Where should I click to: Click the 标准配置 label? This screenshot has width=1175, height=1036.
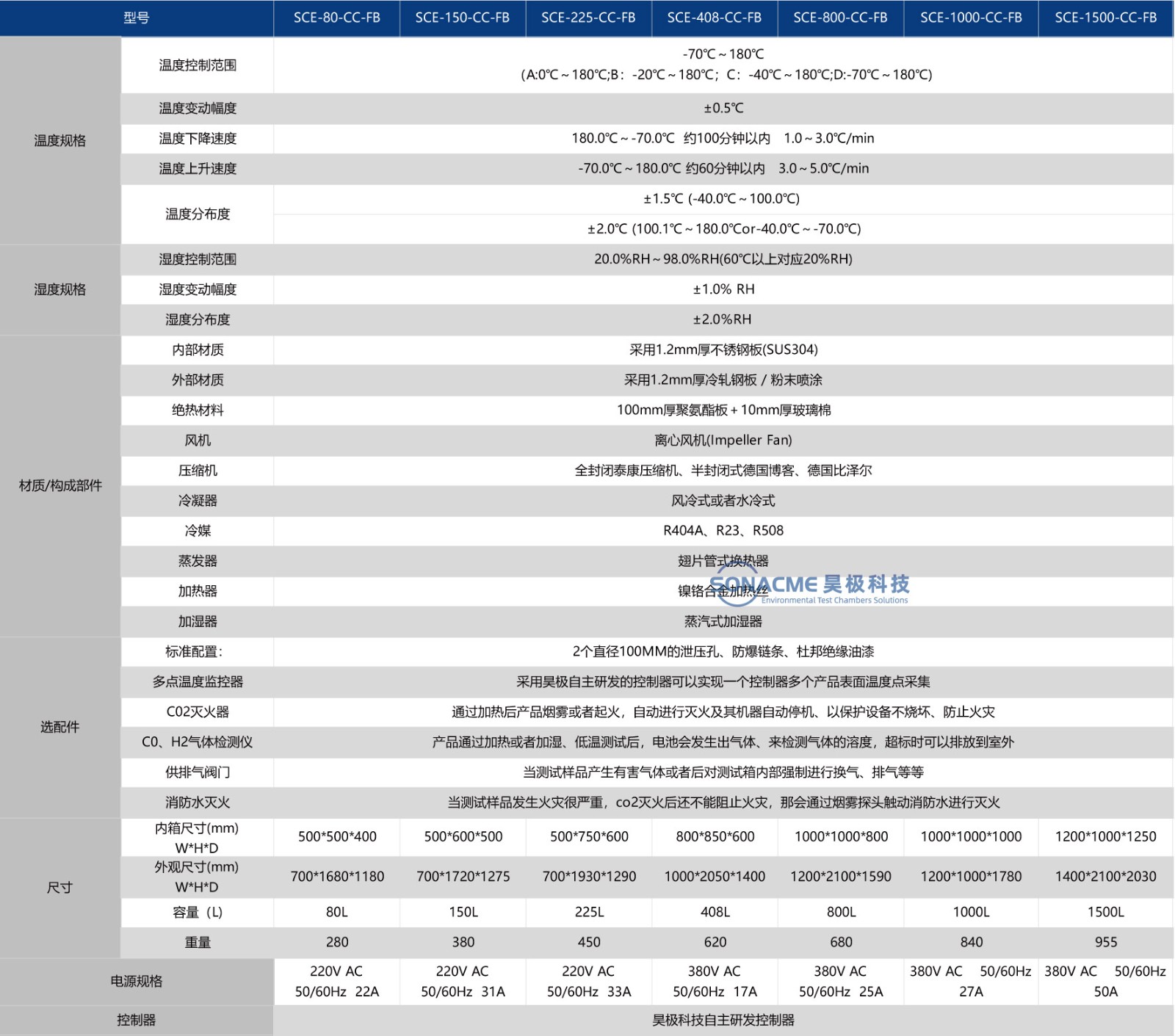pyautogui.click(x=193, y=651)
